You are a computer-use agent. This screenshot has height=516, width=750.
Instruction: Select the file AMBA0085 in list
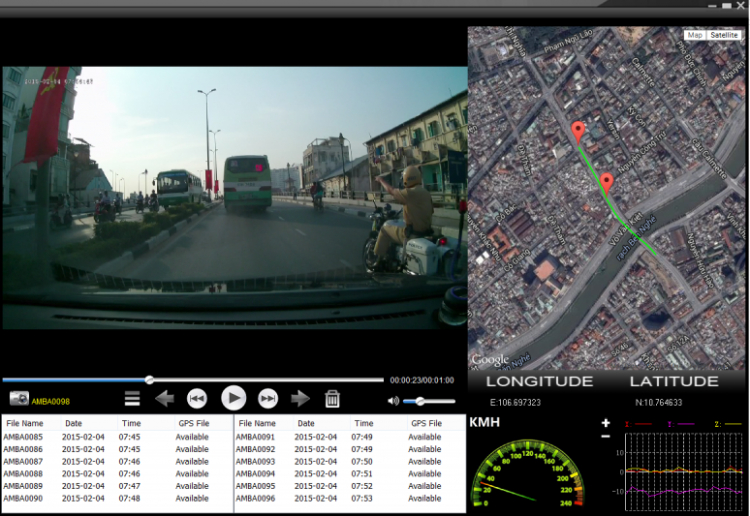(x=116, y=437)
